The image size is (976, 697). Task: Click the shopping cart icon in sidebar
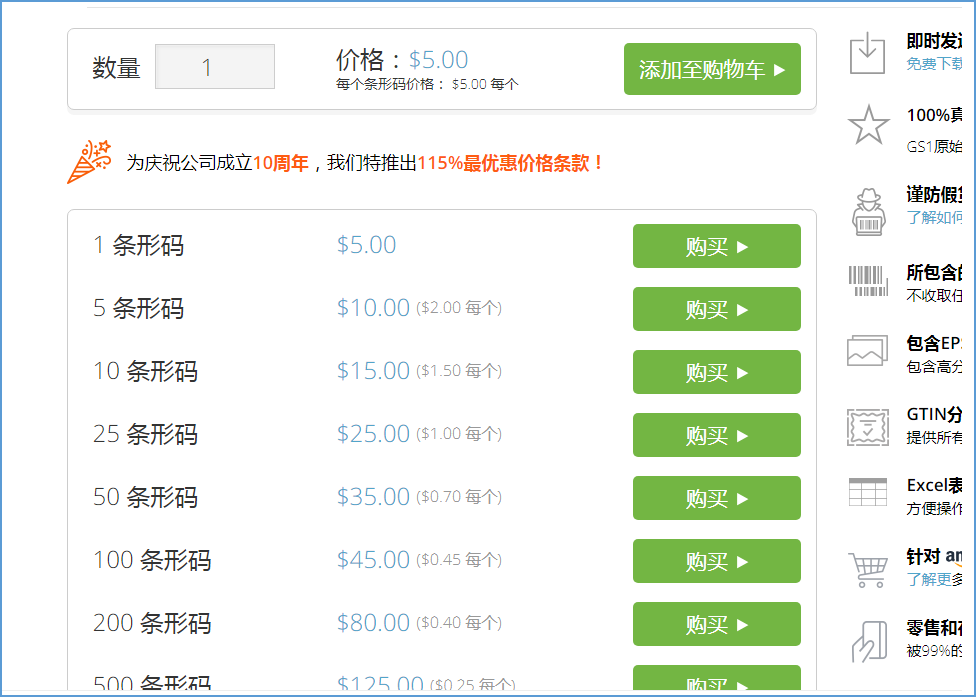867,569
